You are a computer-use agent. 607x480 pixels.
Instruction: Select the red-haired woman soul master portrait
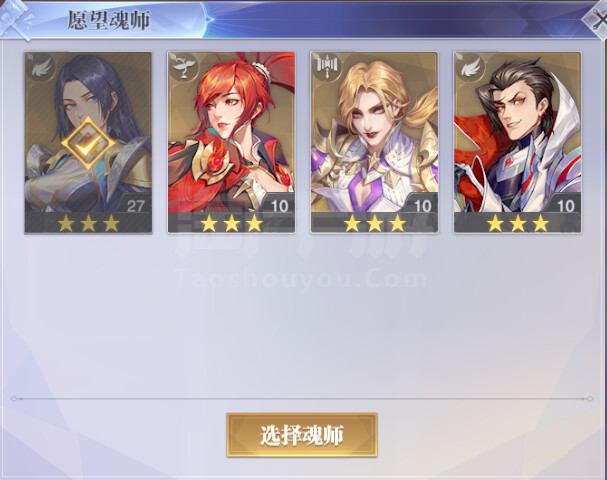[x=231, y=132]
